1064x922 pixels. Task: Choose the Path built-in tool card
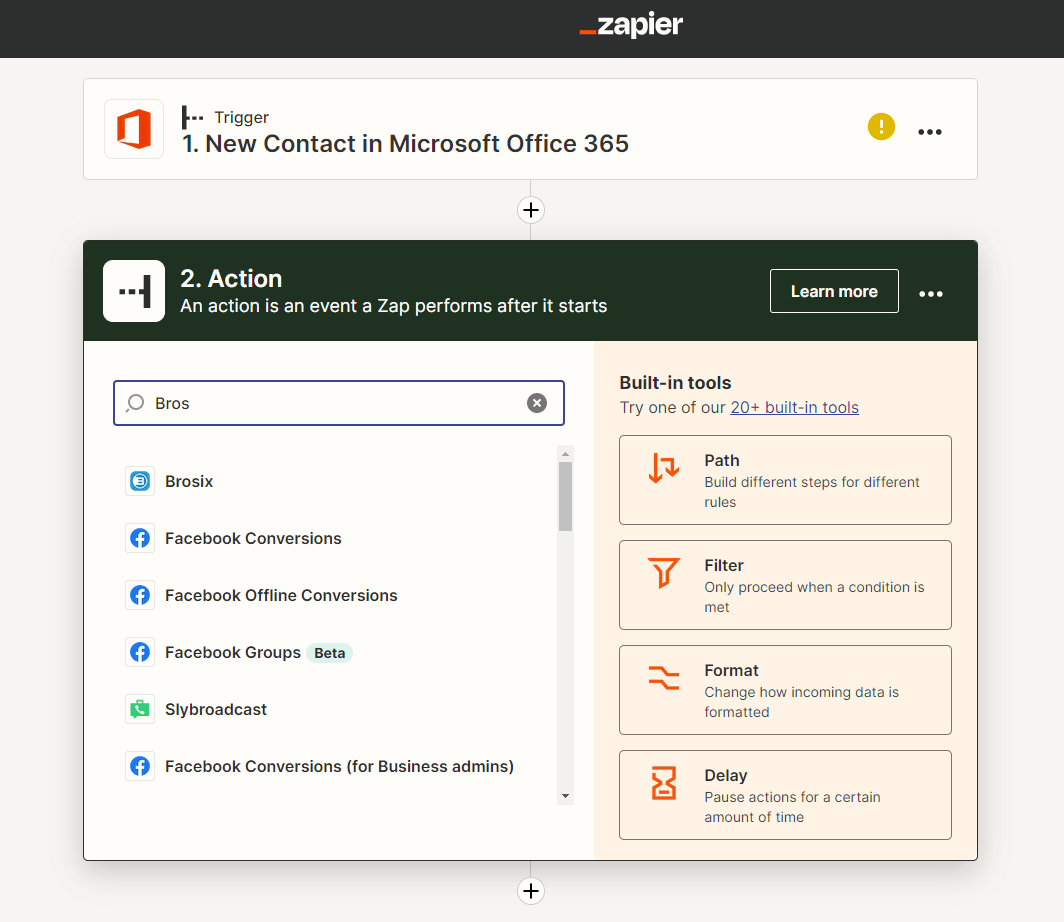coord(785,480)
